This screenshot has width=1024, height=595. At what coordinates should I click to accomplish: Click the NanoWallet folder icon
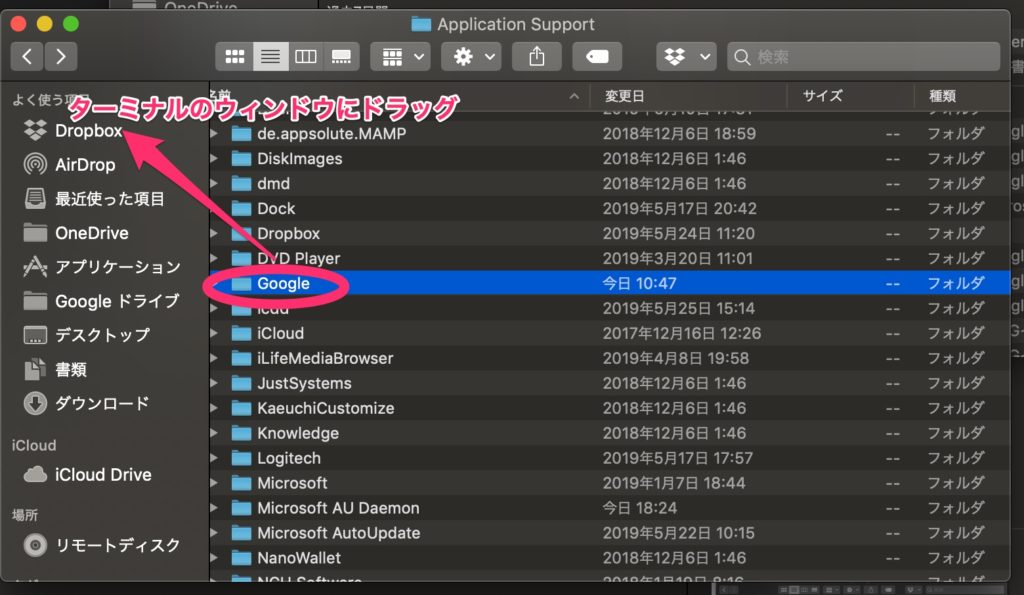point(242,558)
